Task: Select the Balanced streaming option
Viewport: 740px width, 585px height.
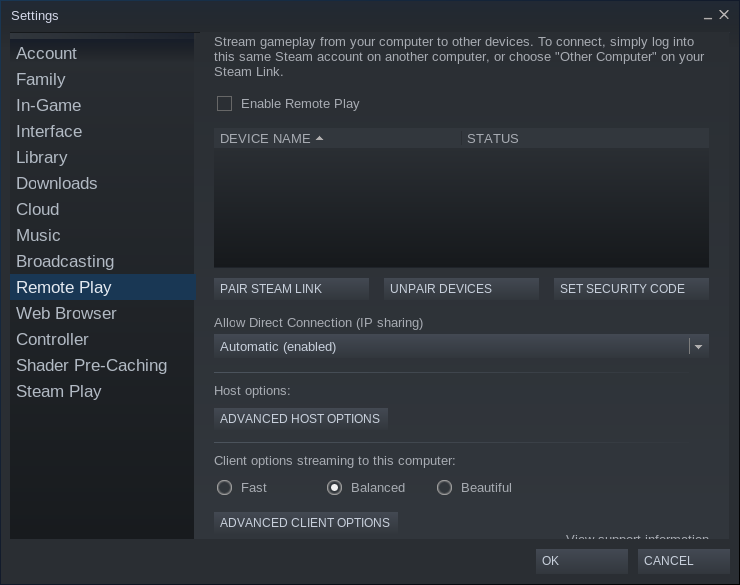Action: click(334, 487)
